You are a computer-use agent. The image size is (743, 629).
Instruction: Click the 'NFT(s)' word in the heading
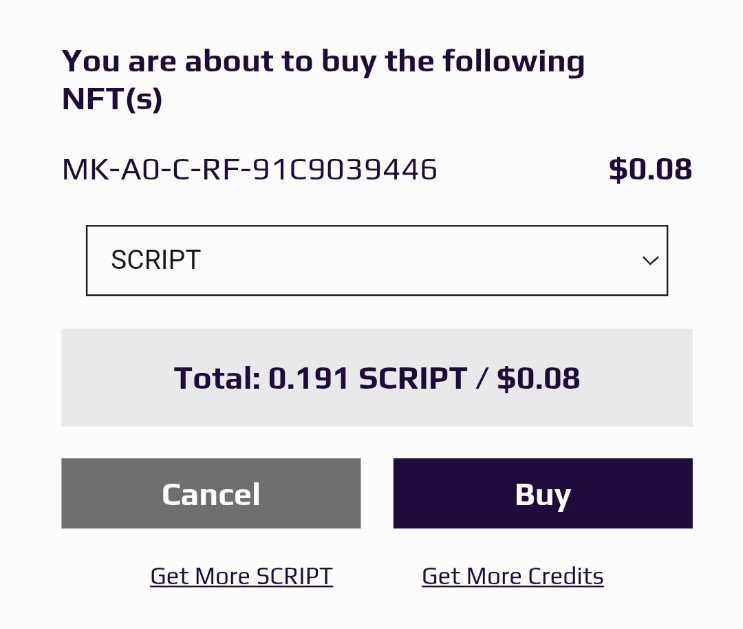click(x=112, y=99)
